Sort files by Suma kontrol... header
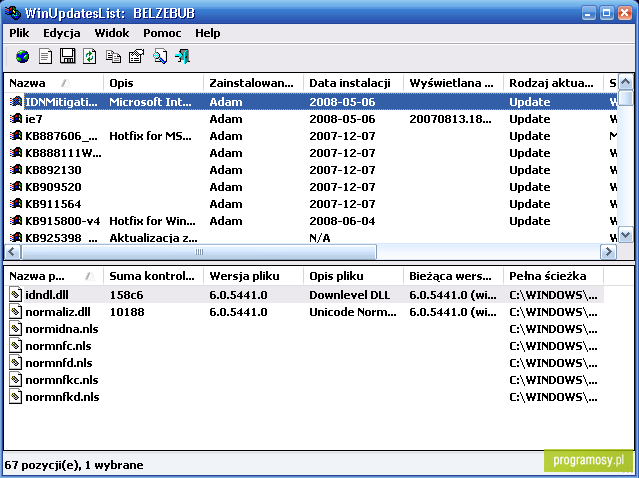The width and height of the screenshot is (639, 478). 154,276
